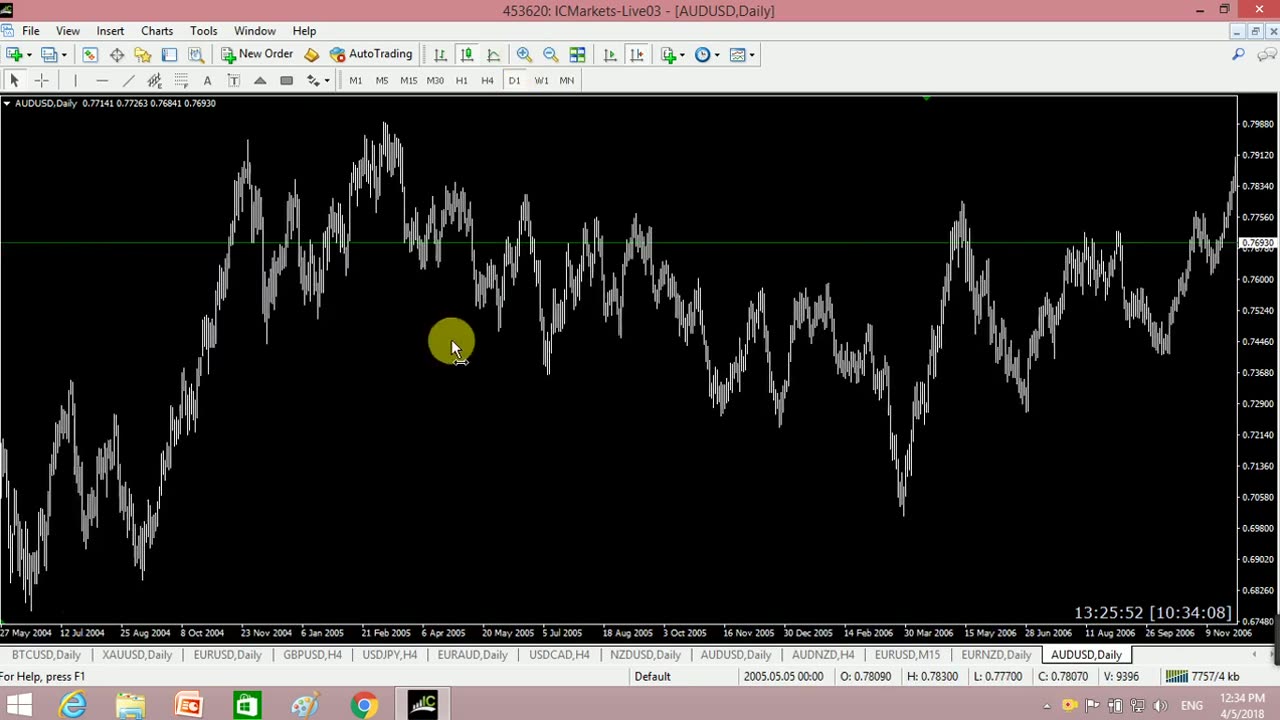Screen dimensions: 1280x720
Task: Click the Default profile in status bar
Action: tap(652, 677)
